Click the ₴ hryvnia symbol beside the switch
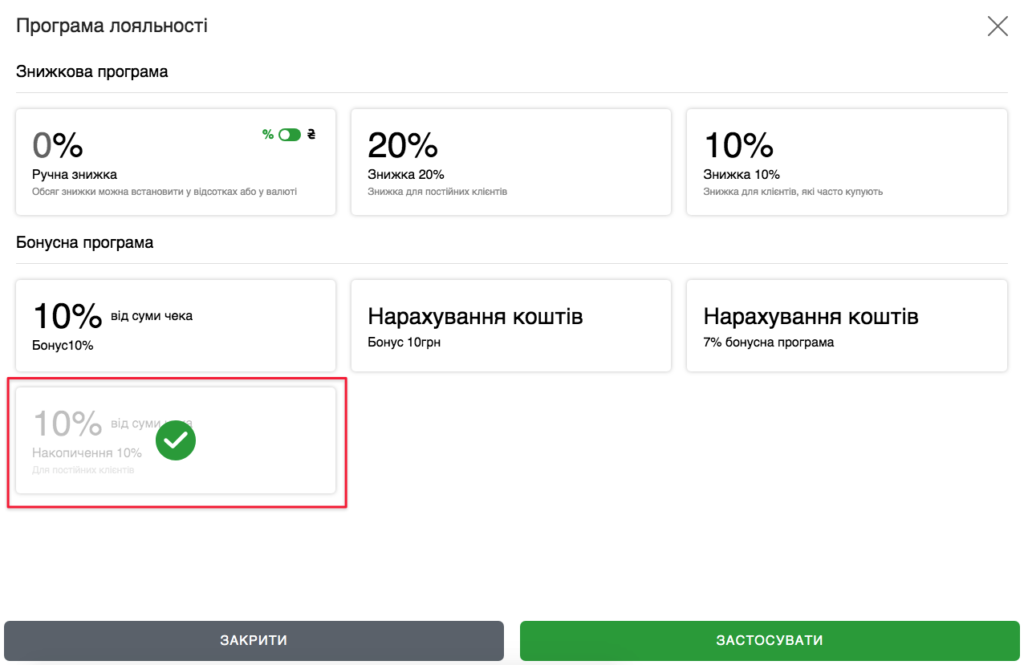Screen dimensions: 1024x665 311,135
